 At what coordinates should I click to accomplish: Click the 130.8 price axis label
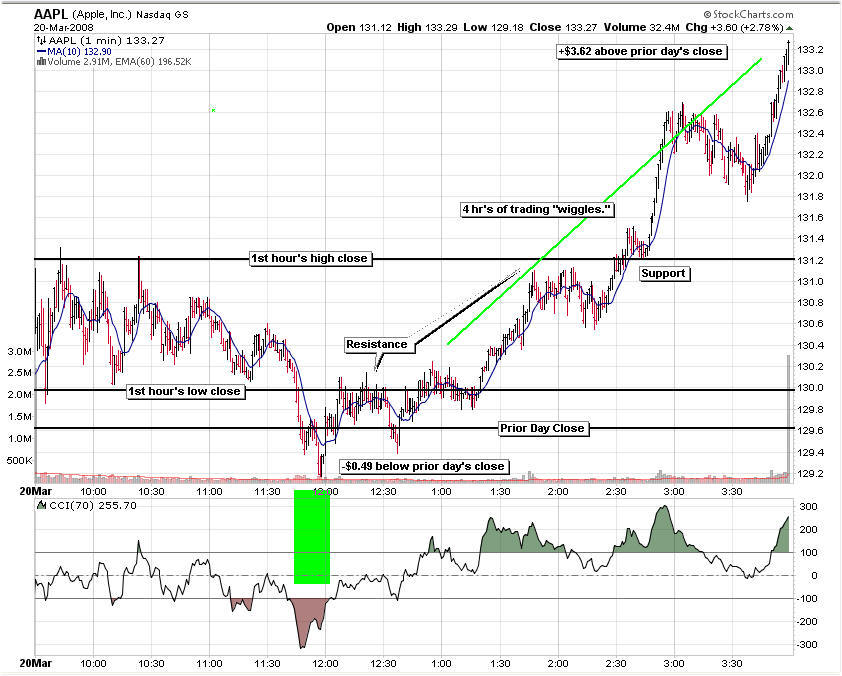pos(810,302)
